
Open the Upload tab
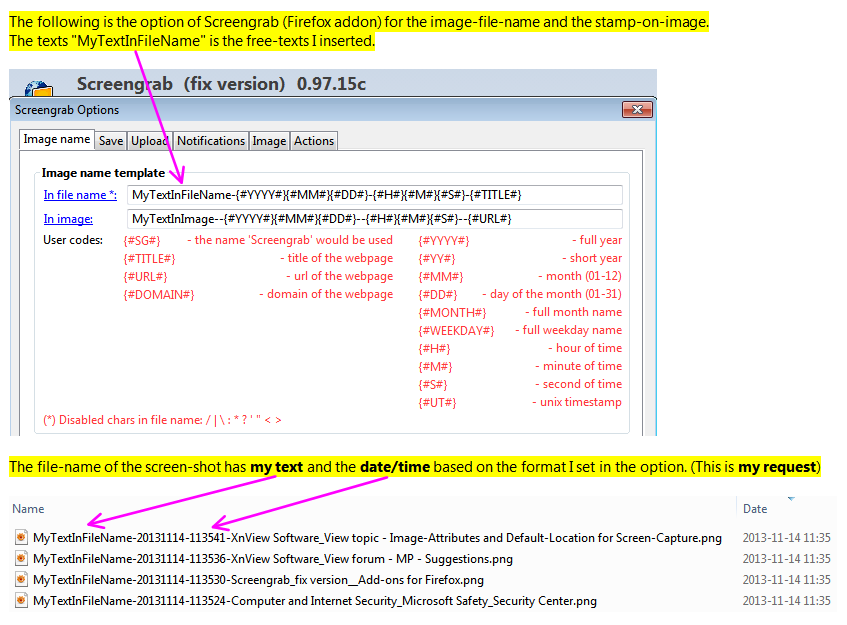click(150, 141)
